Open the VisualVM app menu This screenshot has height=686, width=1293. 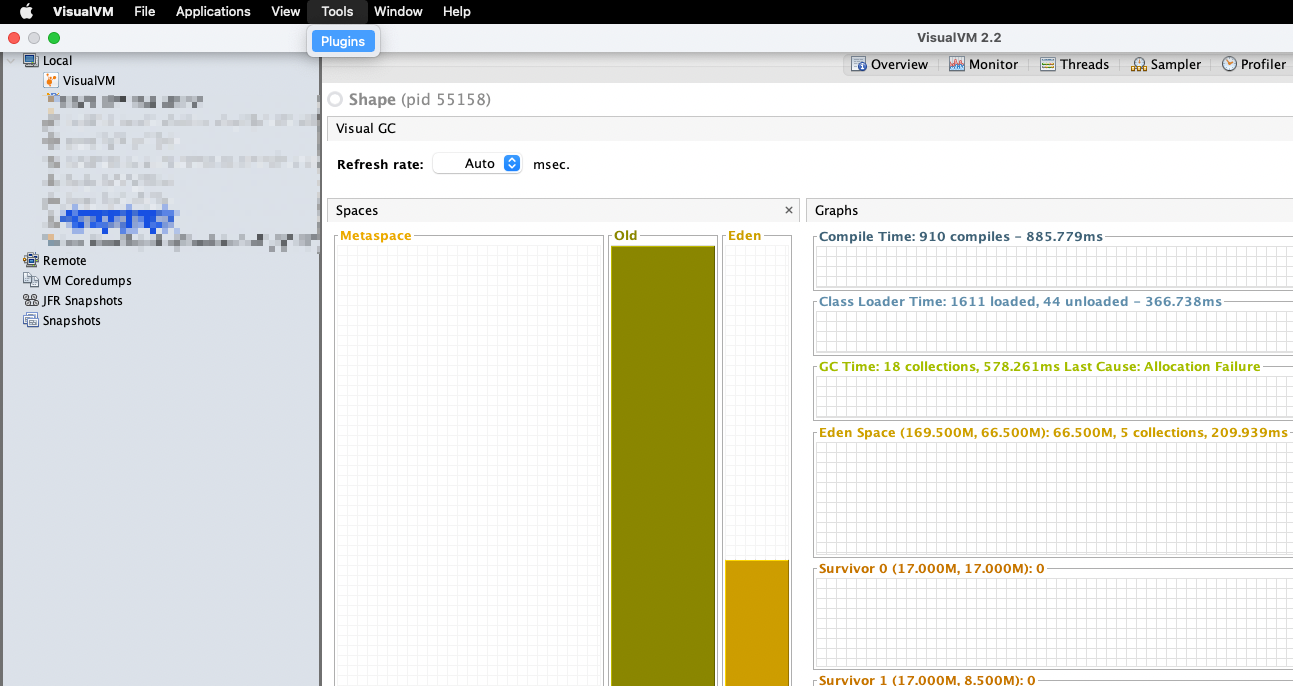[x=83, y=11]
